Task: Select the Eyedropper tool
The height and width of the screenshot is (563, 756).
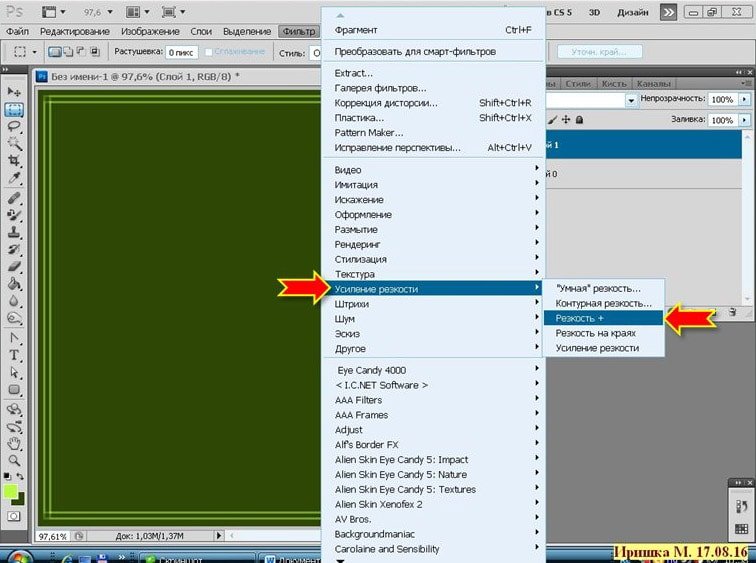Action: [x=15, y=179]
